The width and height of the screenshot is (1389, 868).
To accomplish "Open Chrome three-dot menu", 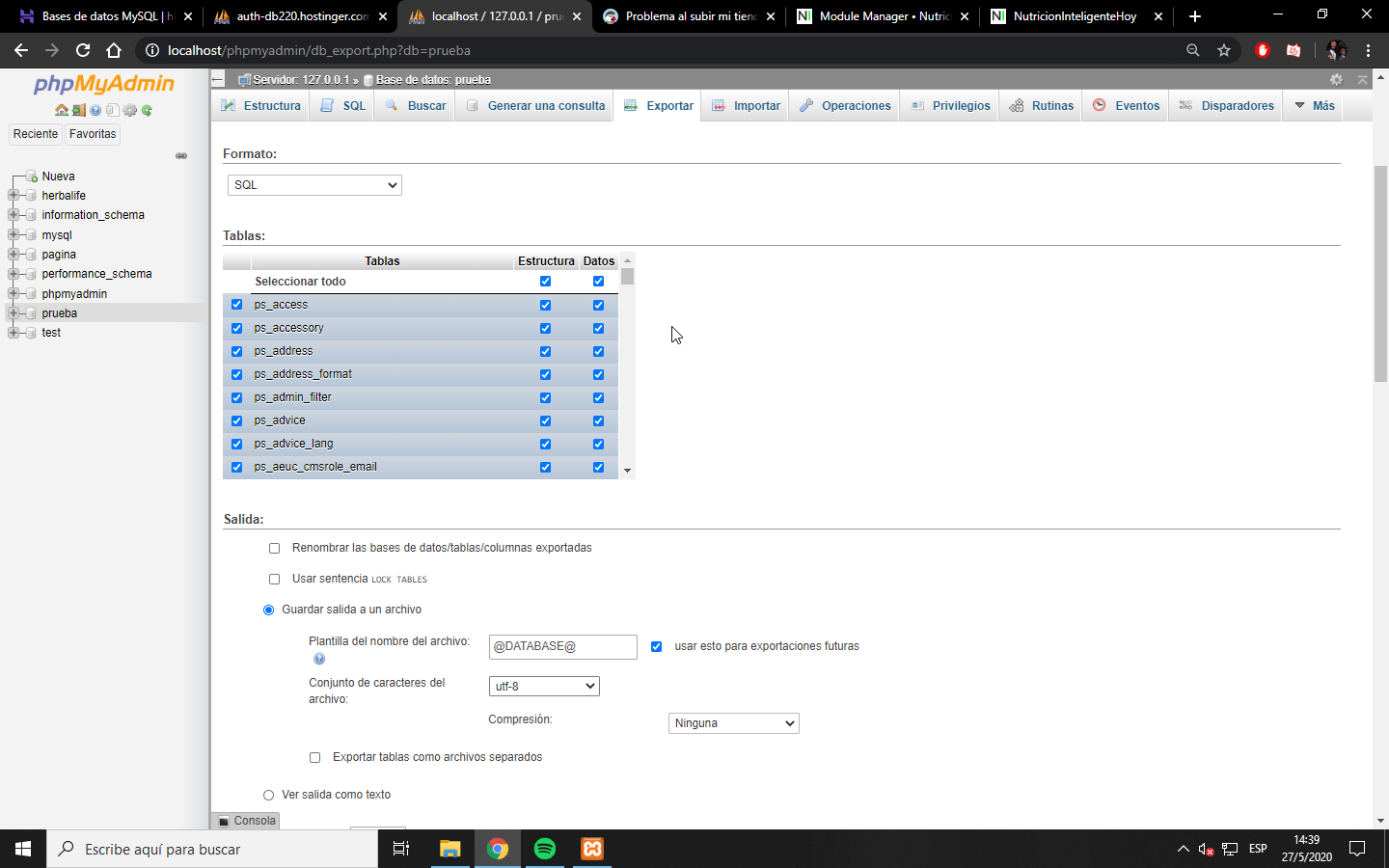I will tap(1368, 50).
